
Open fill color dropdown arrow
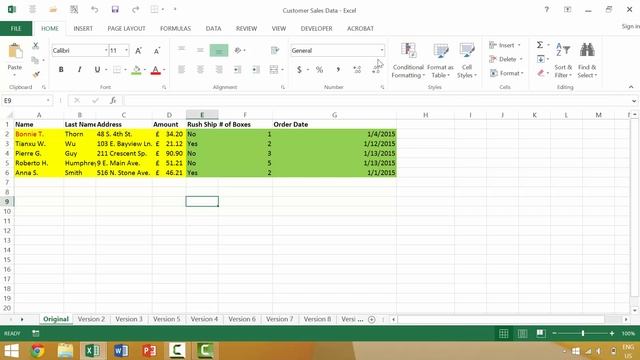coord(144,70)
